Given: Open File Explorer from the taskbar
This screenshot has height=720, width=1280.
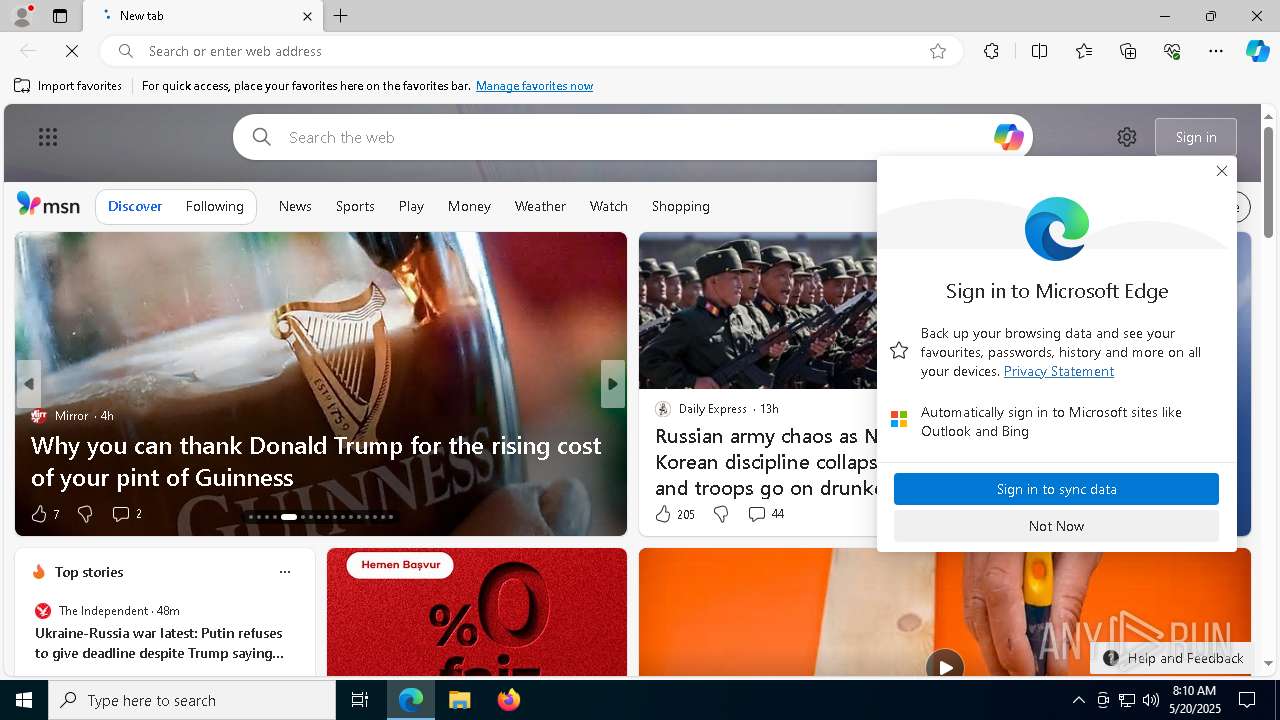Looking at the screenshot, I should tap(459, 700).
